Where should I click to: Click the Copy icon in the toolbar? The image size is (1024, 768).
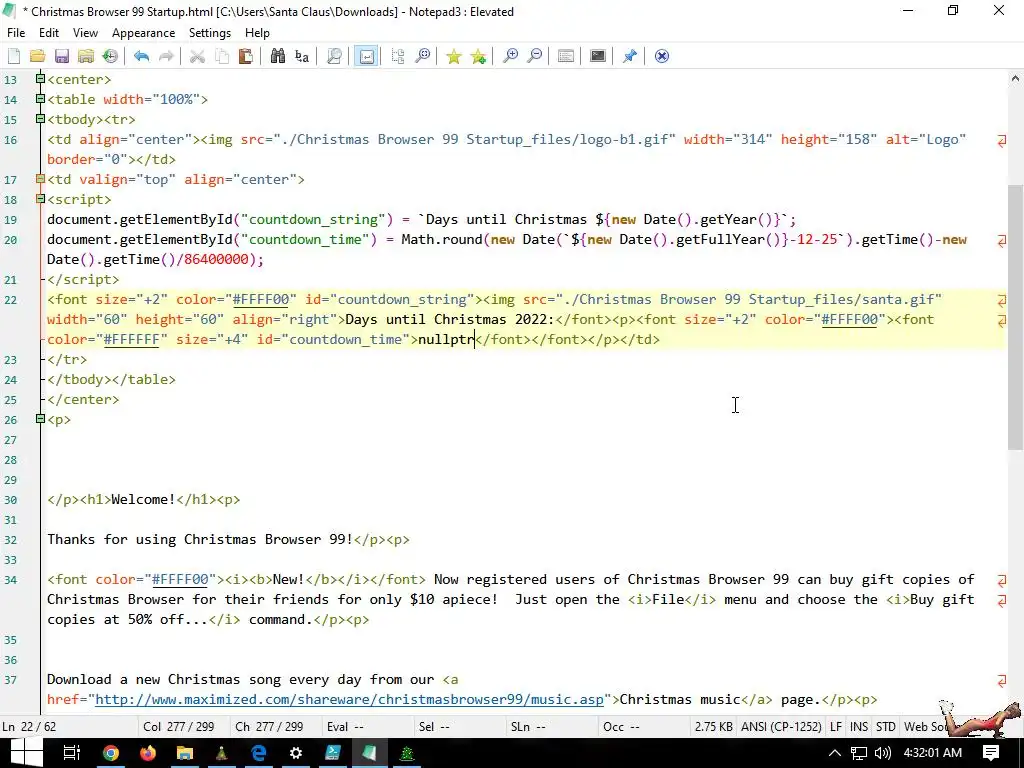pyautogui.click(x=222, y=56)
